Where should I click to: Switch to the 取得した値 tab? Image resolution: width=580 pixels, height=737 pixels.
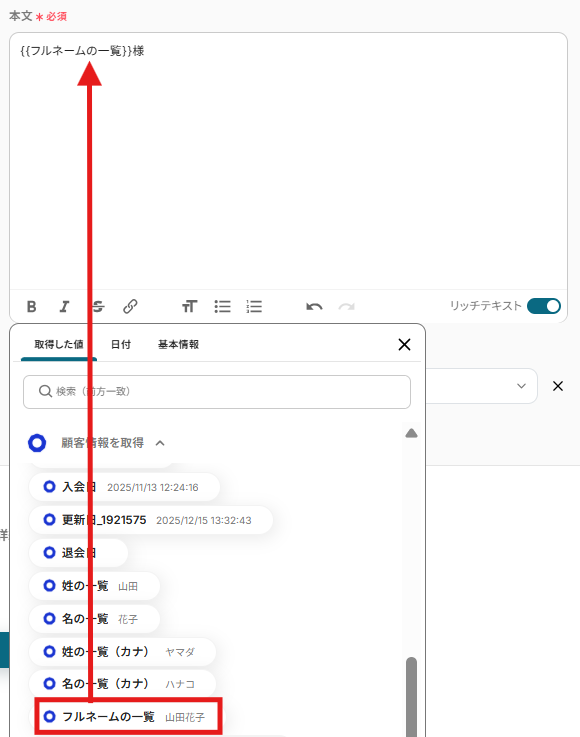59,345
